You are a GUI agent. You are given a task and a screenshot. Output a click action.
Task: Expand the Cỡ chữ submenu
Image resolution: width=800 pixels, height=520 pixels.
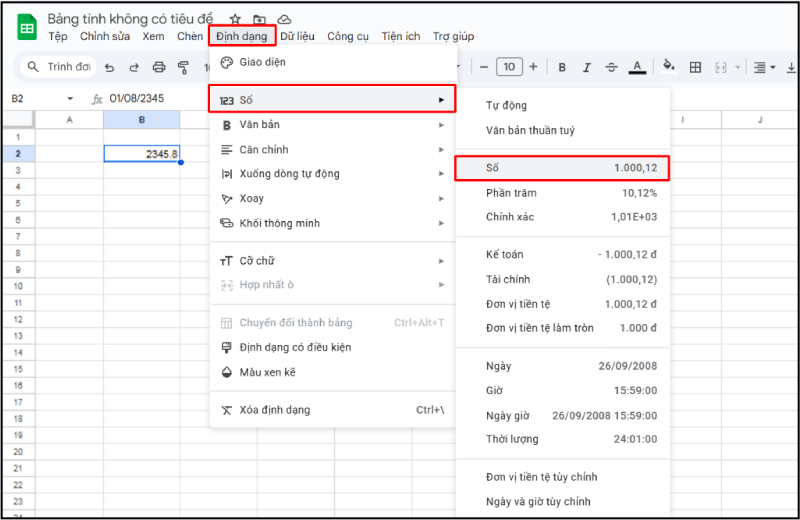click(332, 261)
